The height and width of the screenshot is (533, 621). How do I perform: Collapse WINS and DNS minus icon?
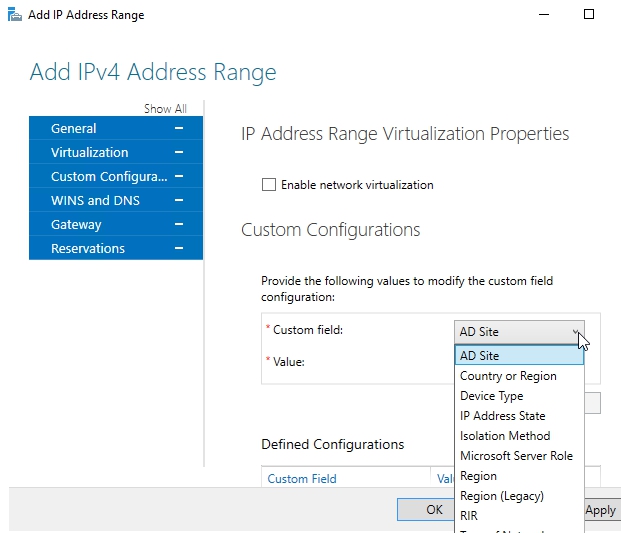pos(179,200)
